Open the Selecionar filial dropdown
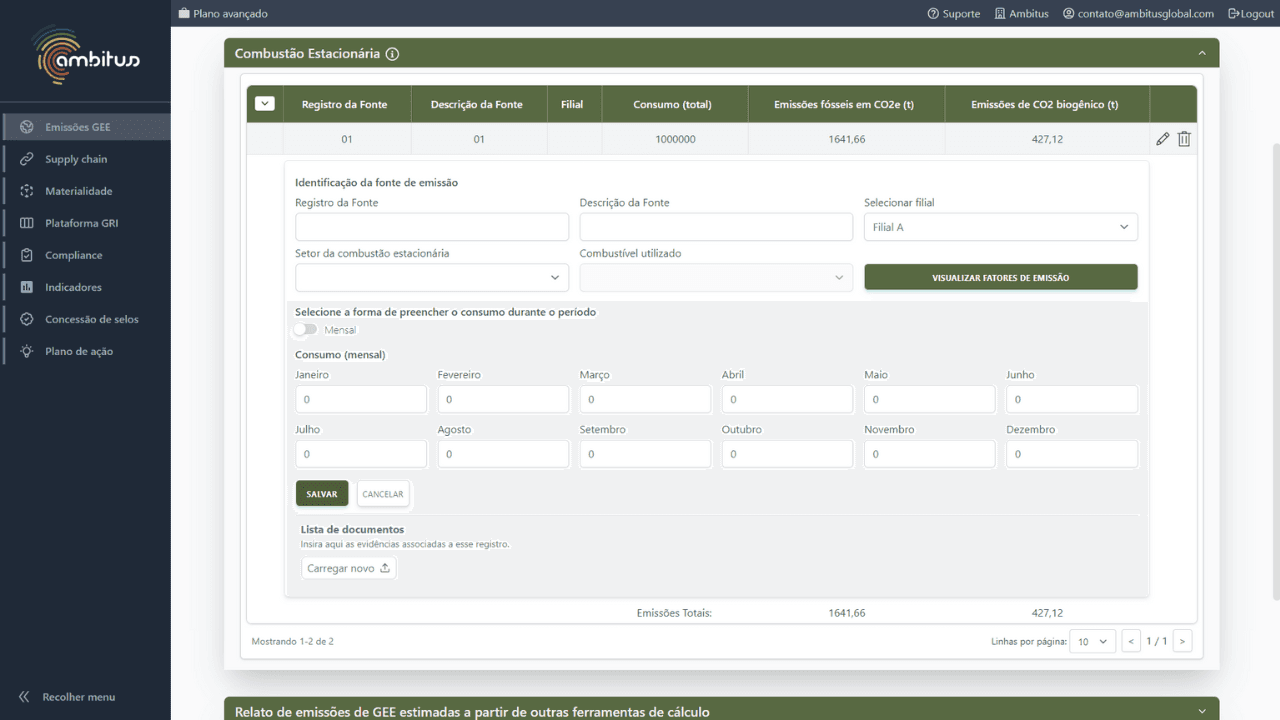 [x=1001, y=227]
